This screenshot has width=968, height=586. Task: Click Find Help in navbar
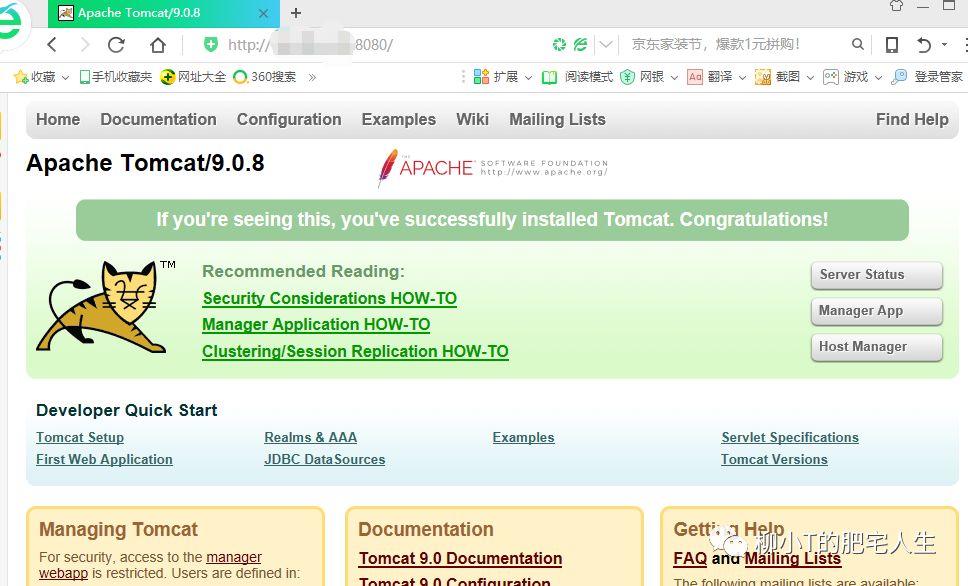tap(912, 119)
